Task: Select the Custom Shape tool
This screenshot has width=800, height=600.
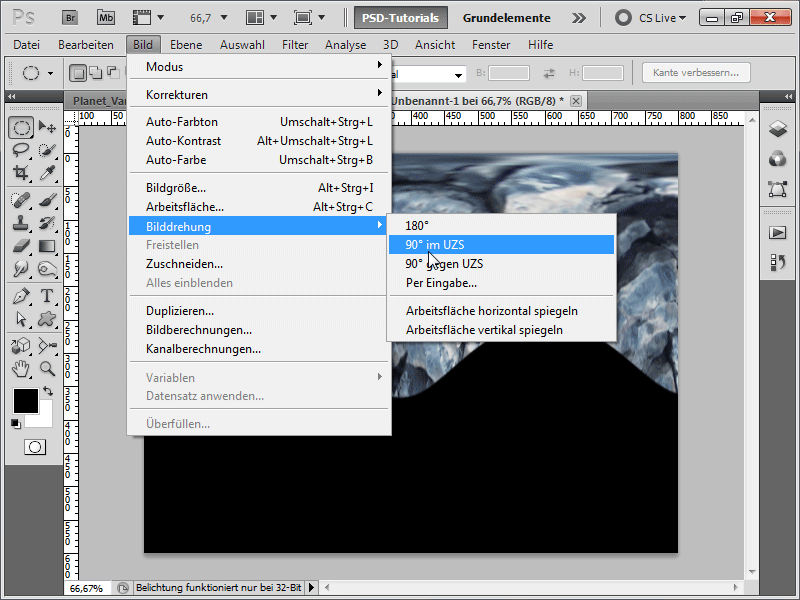Action: point(47,319)
